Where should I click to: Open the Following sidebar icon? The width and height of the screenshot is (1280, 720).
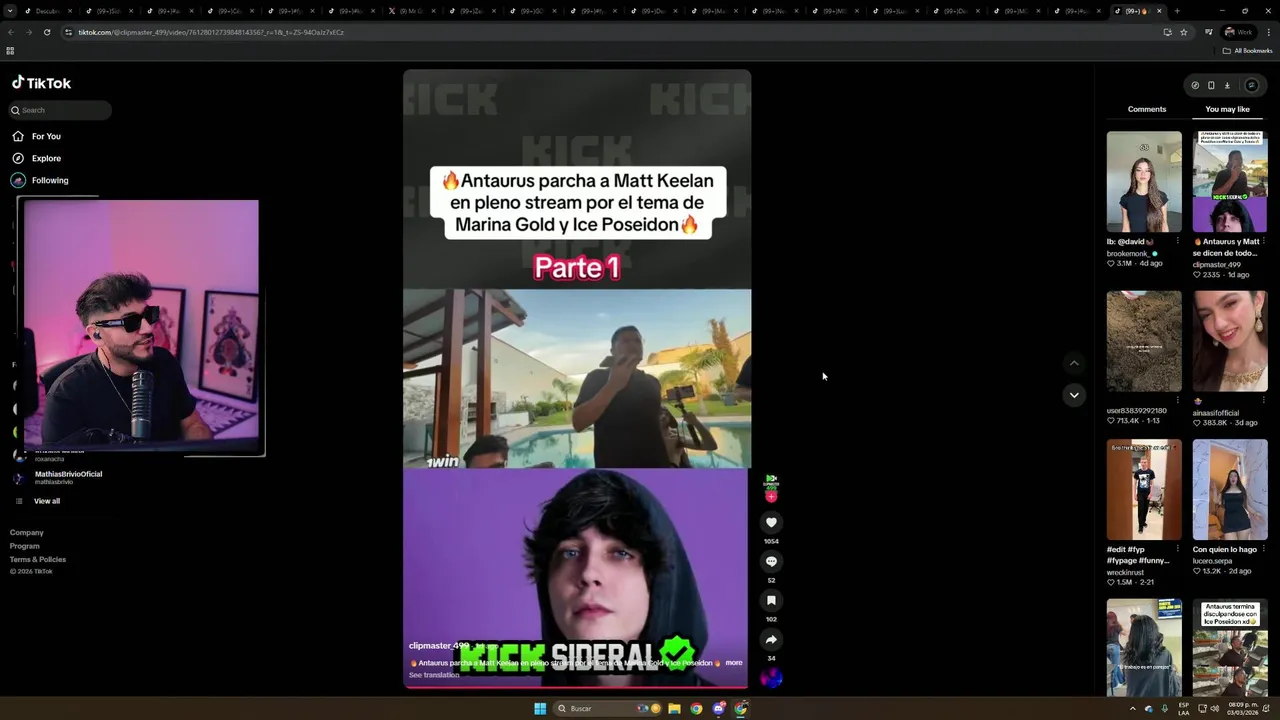(x=18, y=180)
